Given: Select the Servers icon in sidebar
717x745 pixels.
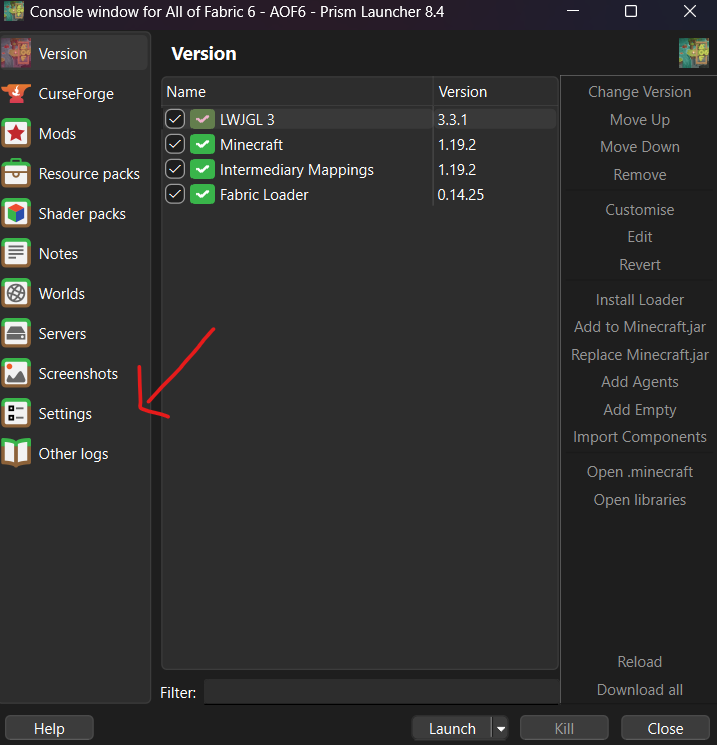Looking at the screenshot, I should 17,334.
